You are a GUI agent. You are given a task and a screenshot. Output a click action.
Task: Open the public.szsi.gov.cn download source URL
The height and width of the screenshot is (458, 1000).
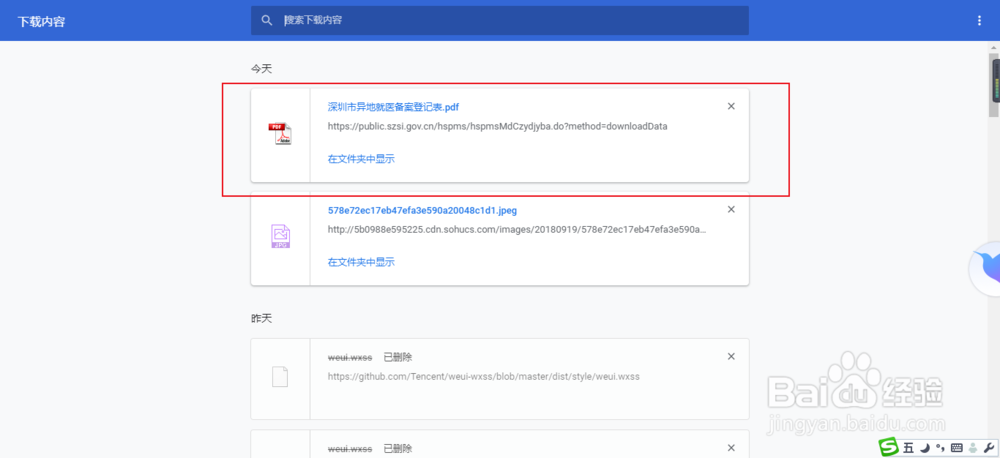[x=497, y=126]
